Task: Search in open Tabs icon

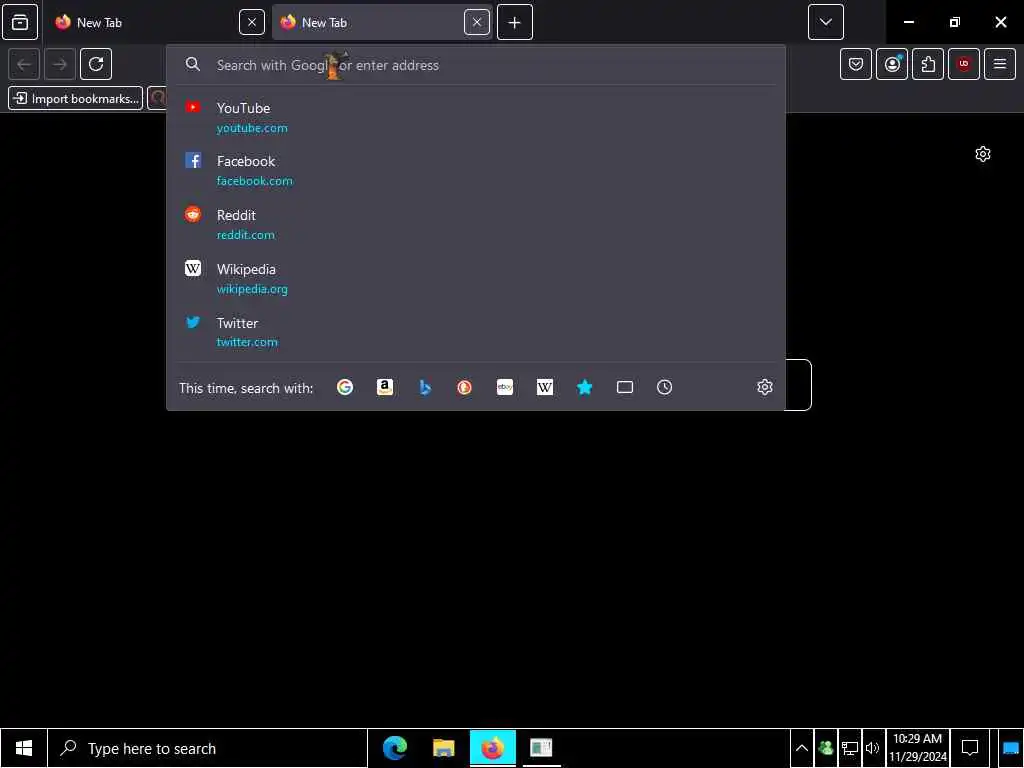Action: point(625,387)
